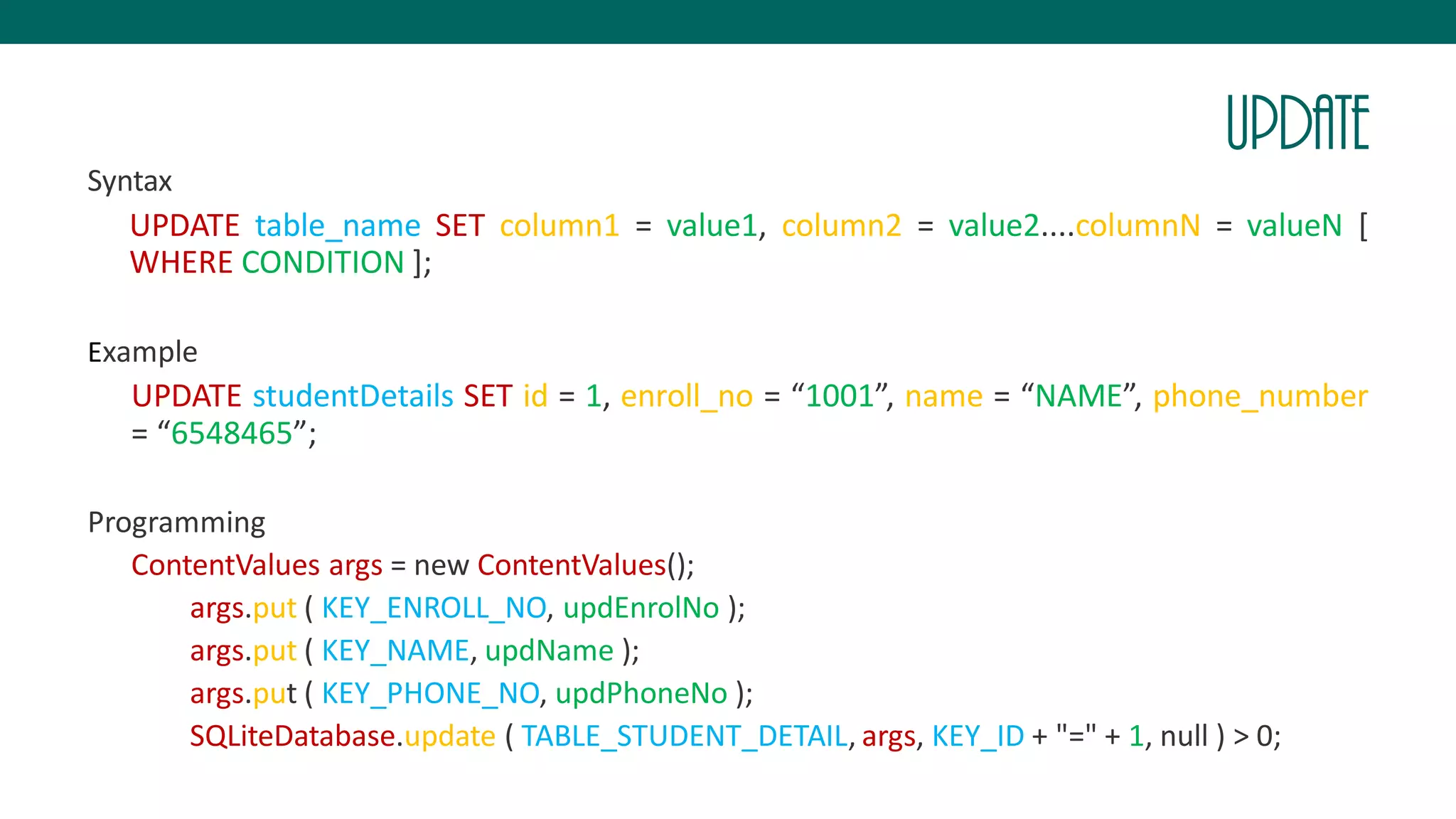Click the 'CONDITION' word
The image size is (1456, 819).
pyautogui.click(x=323, y=262)
